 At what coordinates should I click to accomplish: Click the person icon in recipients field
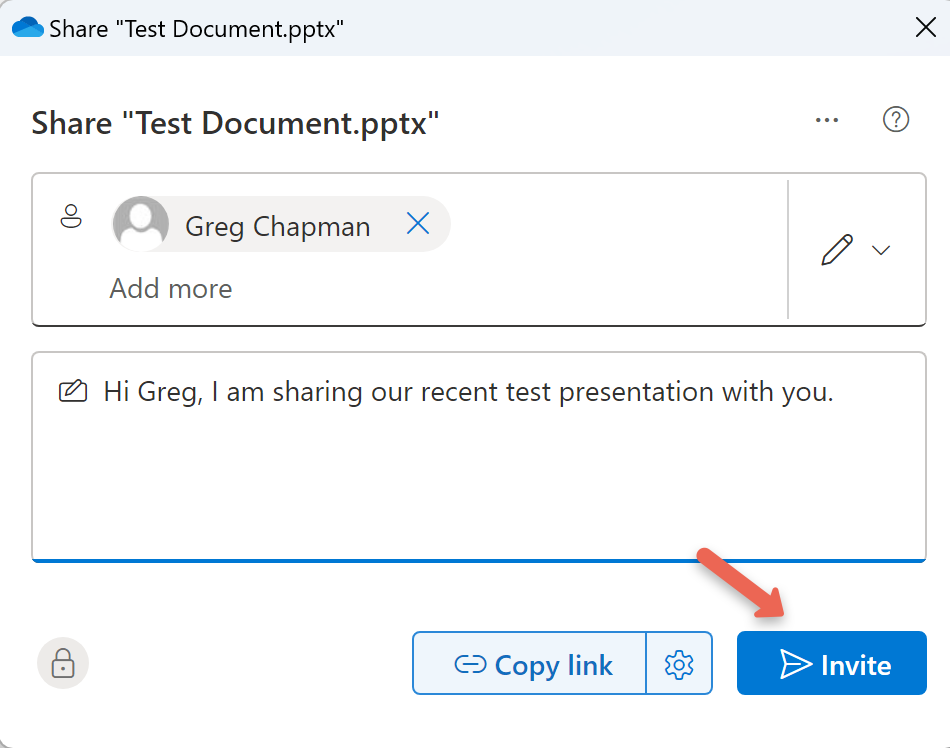click(71, 216)
